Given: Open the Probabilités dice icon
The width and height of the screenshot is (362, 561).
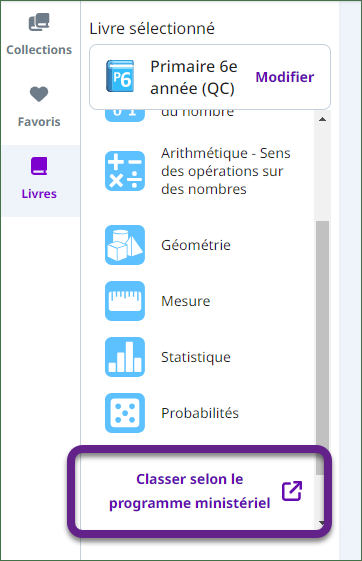Looking at the screenshot, I should click(x=125, y=413).
